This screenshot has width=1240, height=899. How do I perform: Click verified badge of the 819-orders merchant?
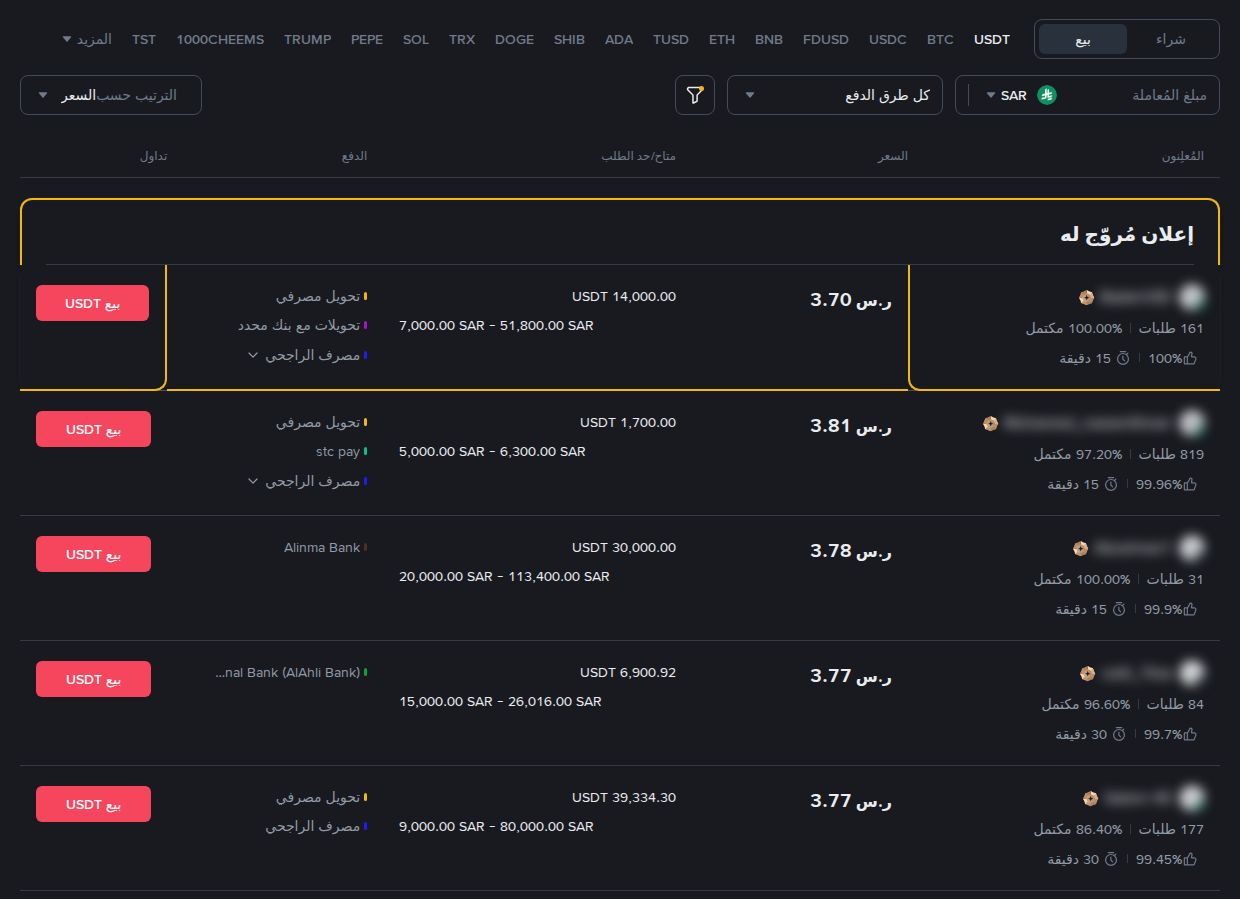[x=990, y=423]
